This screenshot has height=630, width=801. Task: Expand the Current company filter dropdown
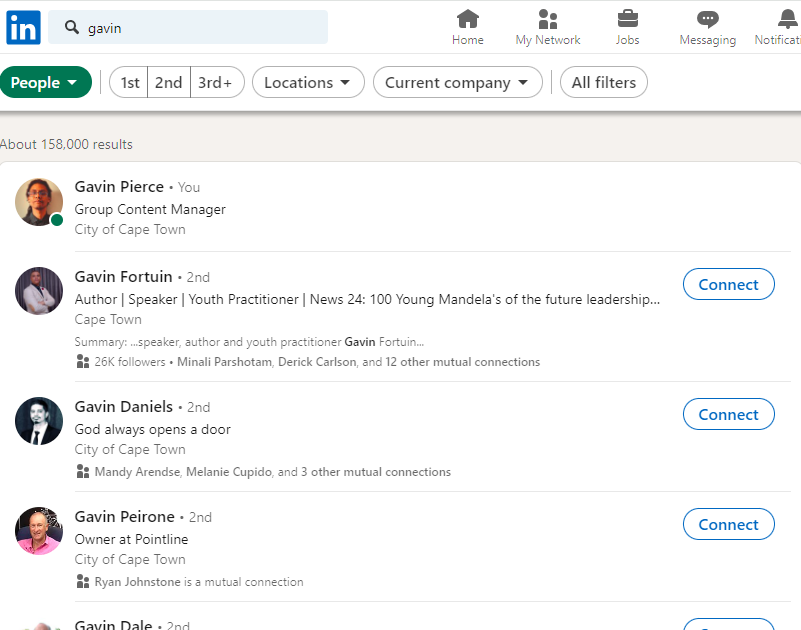tap(458, 82)
